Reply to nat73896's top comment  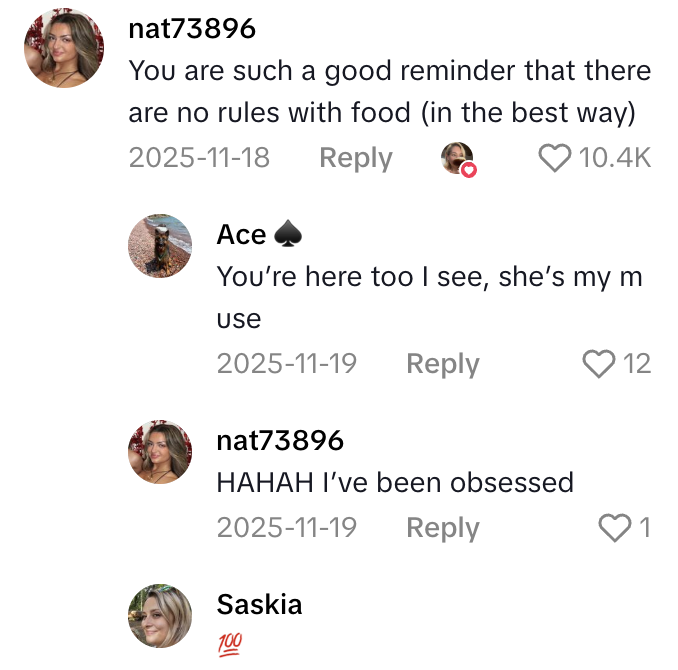[355, 158]
